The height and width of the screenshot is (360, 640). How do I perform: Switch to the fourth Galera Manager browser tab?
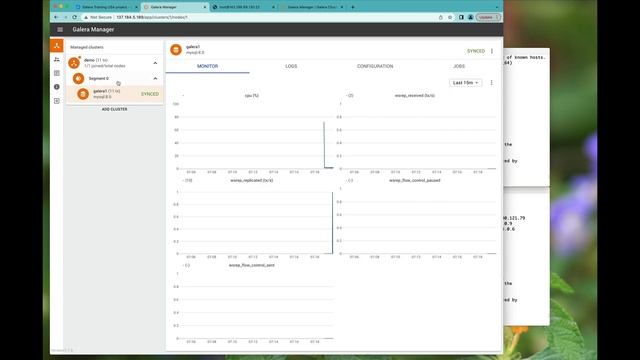tap(312, 7)
